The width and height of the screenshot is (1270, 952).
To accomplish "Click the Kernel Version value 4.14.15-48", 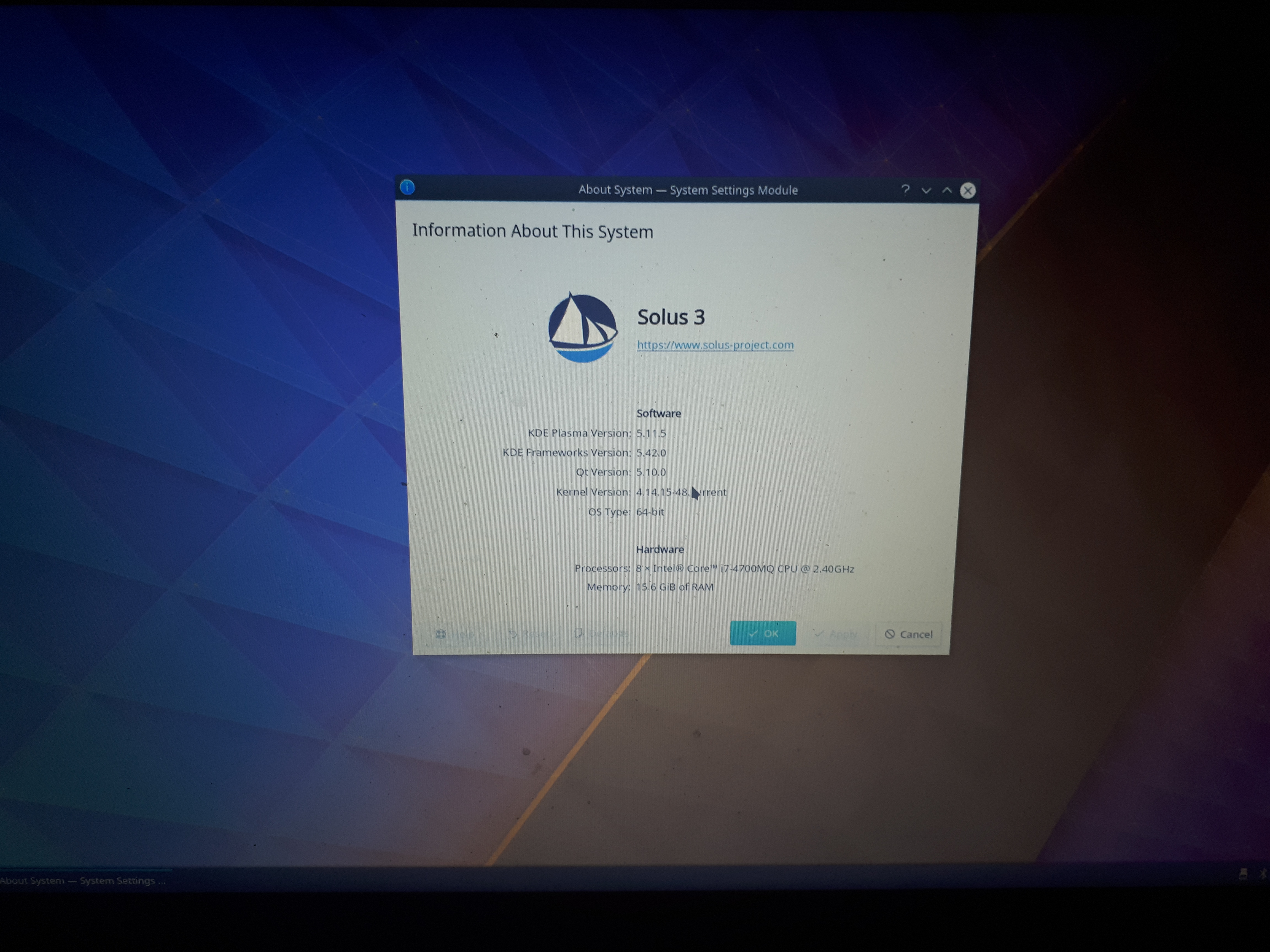I will 681,492.
